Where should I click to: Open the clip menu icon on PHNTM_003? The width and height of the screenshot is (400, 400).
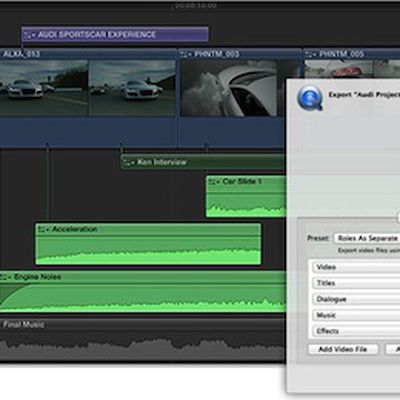coord(186,54)
